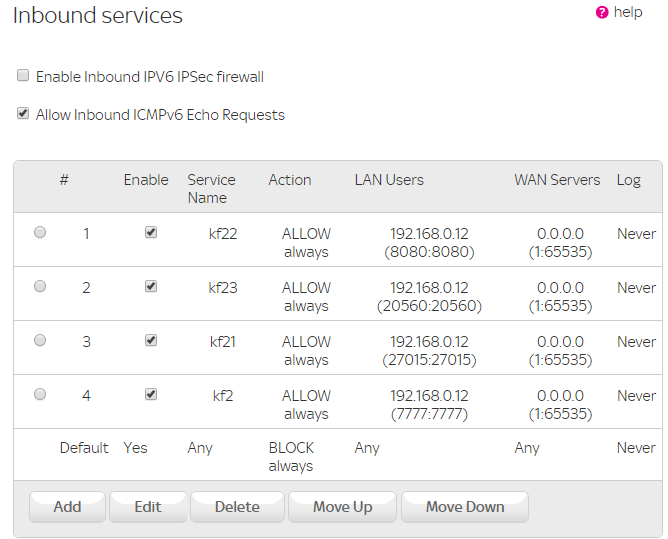Disable the kf22 service enable checkbox
Screen dimensions: 668x539
(151, 232)
